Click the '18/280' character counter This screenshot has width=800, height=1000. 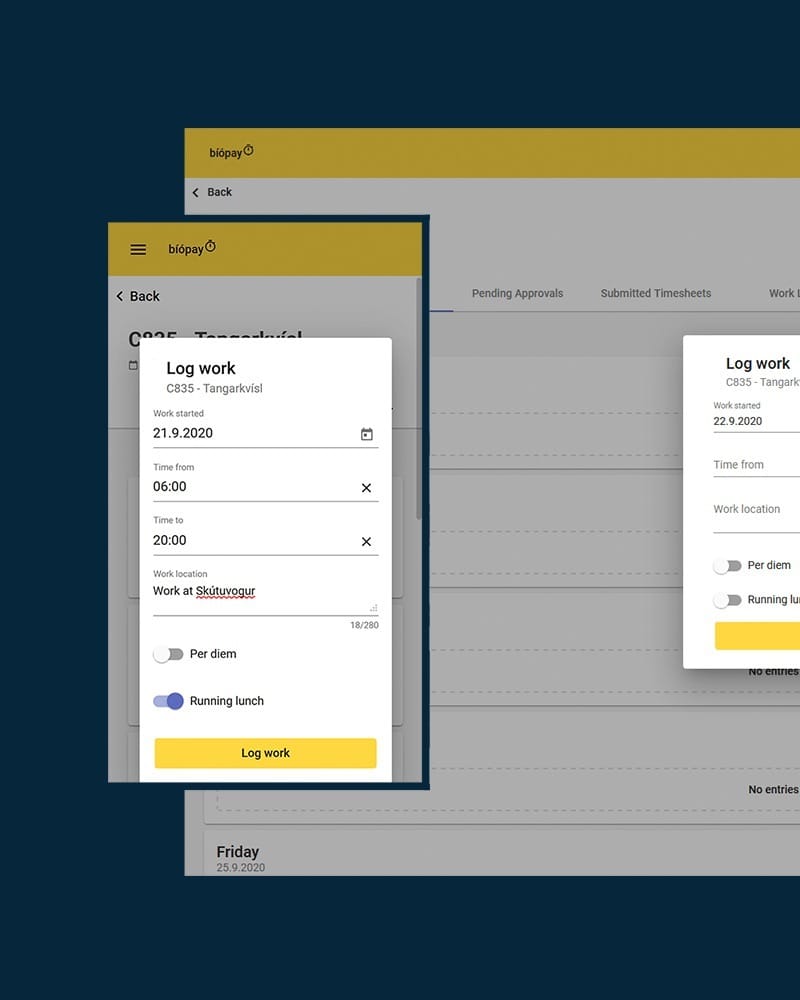364,625
